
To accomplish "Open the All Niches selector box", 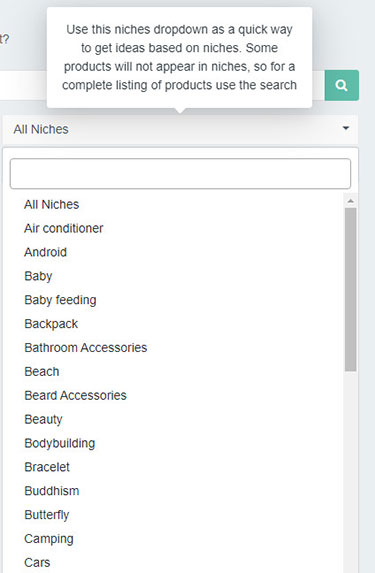I will pyautogui.click(x=181, y=129).
